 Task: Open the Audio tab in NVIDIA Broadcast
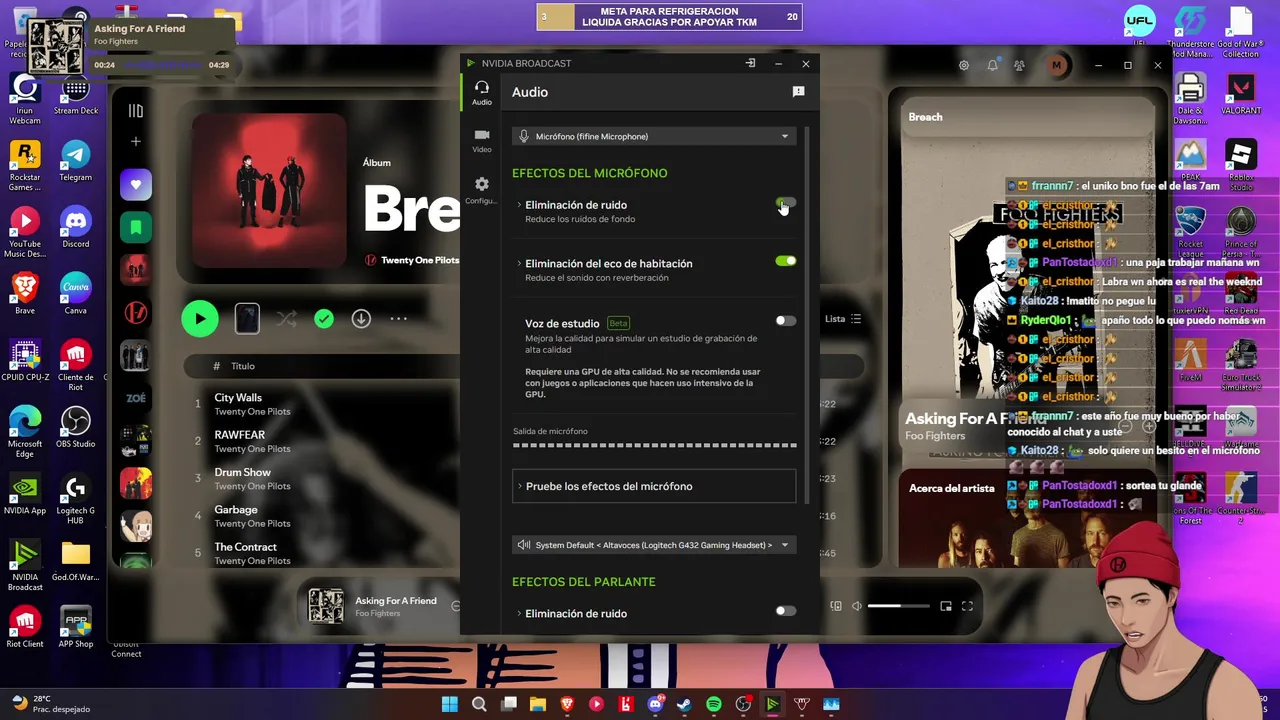click(482, 93)
